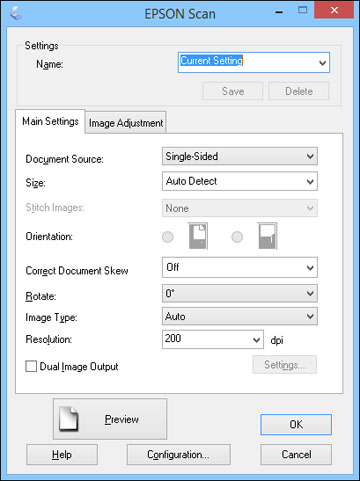This screenshot has width=360, height=481.
Task: Close the EPSON Scan window
Action: coord(334,10)
